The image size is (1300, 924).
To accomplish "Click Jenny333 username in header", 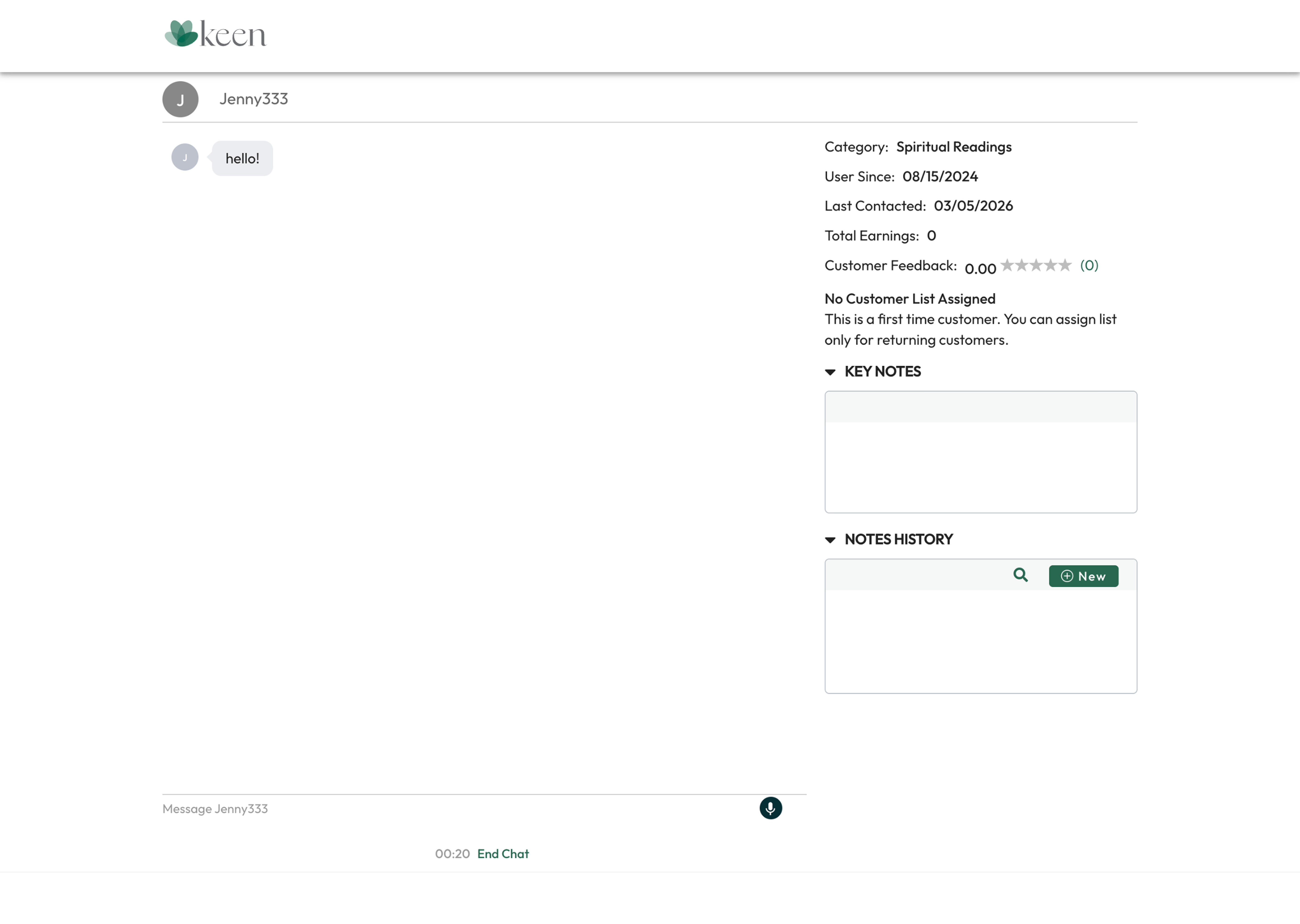I will [x=254, y=99].
